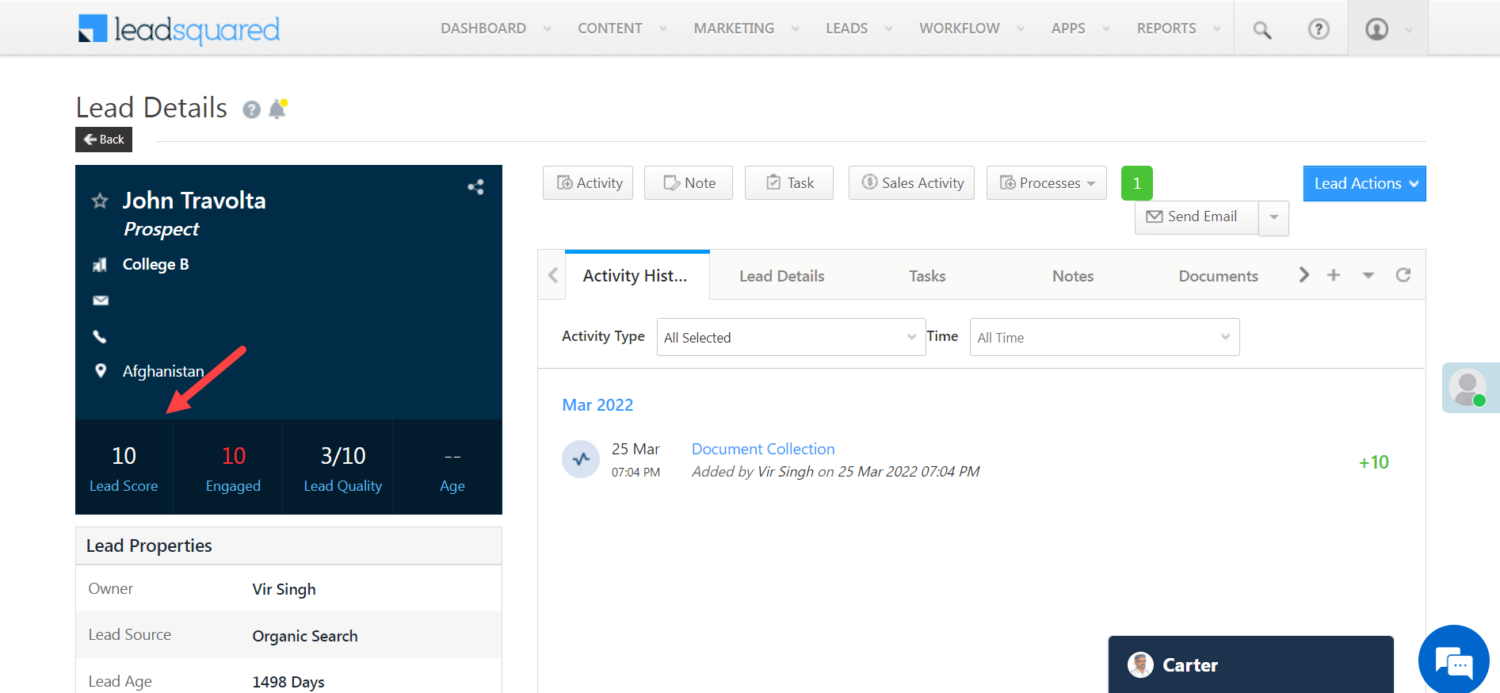The image size is (1500, 693).
Task: Open the Document Collection activity link
Action: [x=762, y=448]
